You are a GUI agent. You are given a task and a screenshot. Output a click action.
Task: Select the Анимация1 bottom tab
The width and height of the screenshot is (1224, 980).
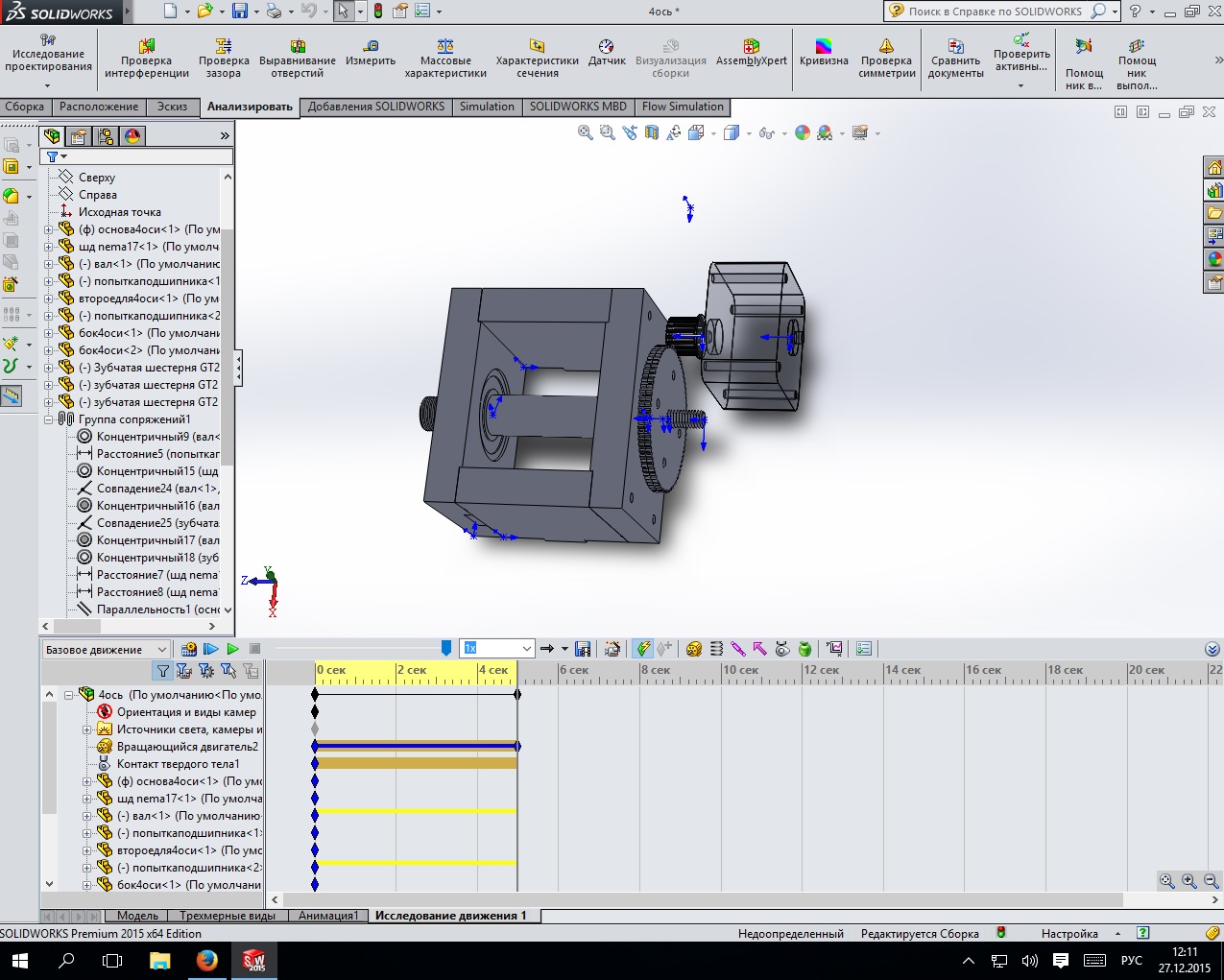pyautogui.click(x=328, y=916)
